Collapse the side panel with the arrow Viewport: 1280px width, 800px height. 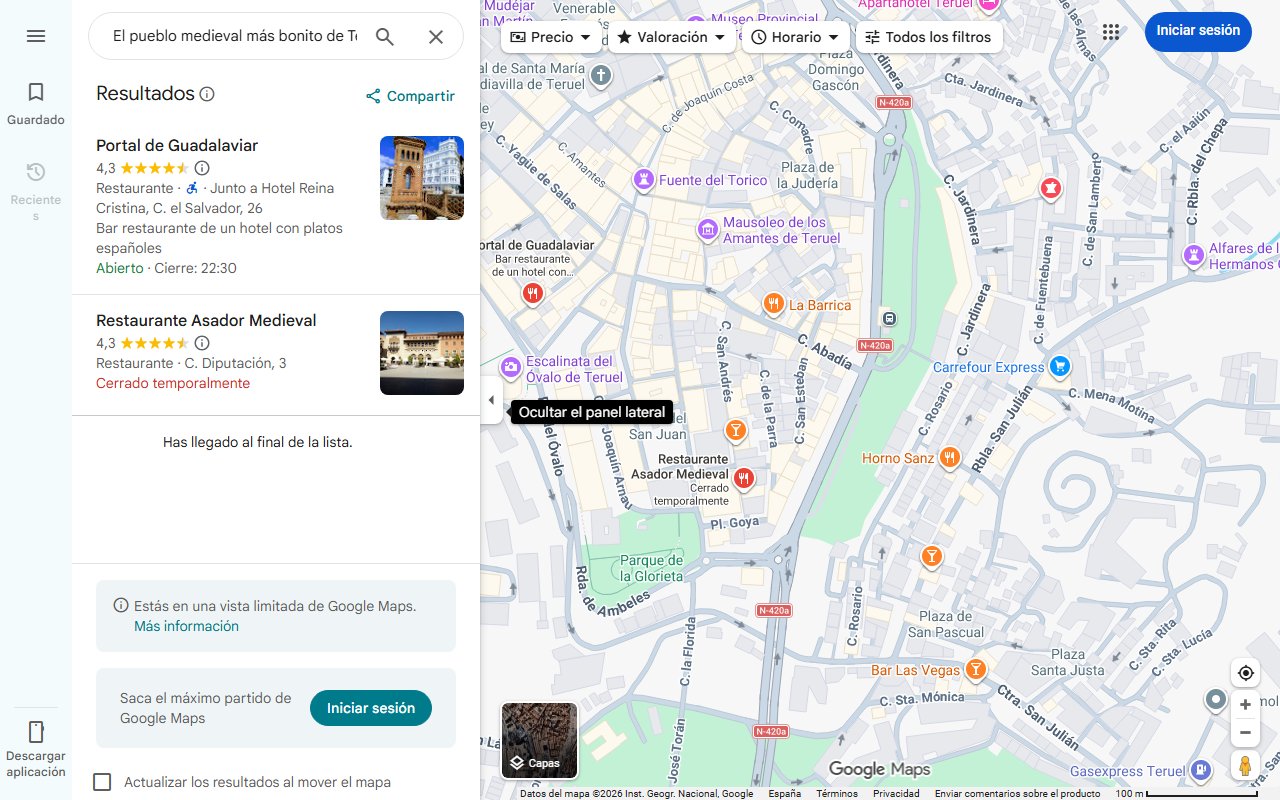tap(491, 400)
